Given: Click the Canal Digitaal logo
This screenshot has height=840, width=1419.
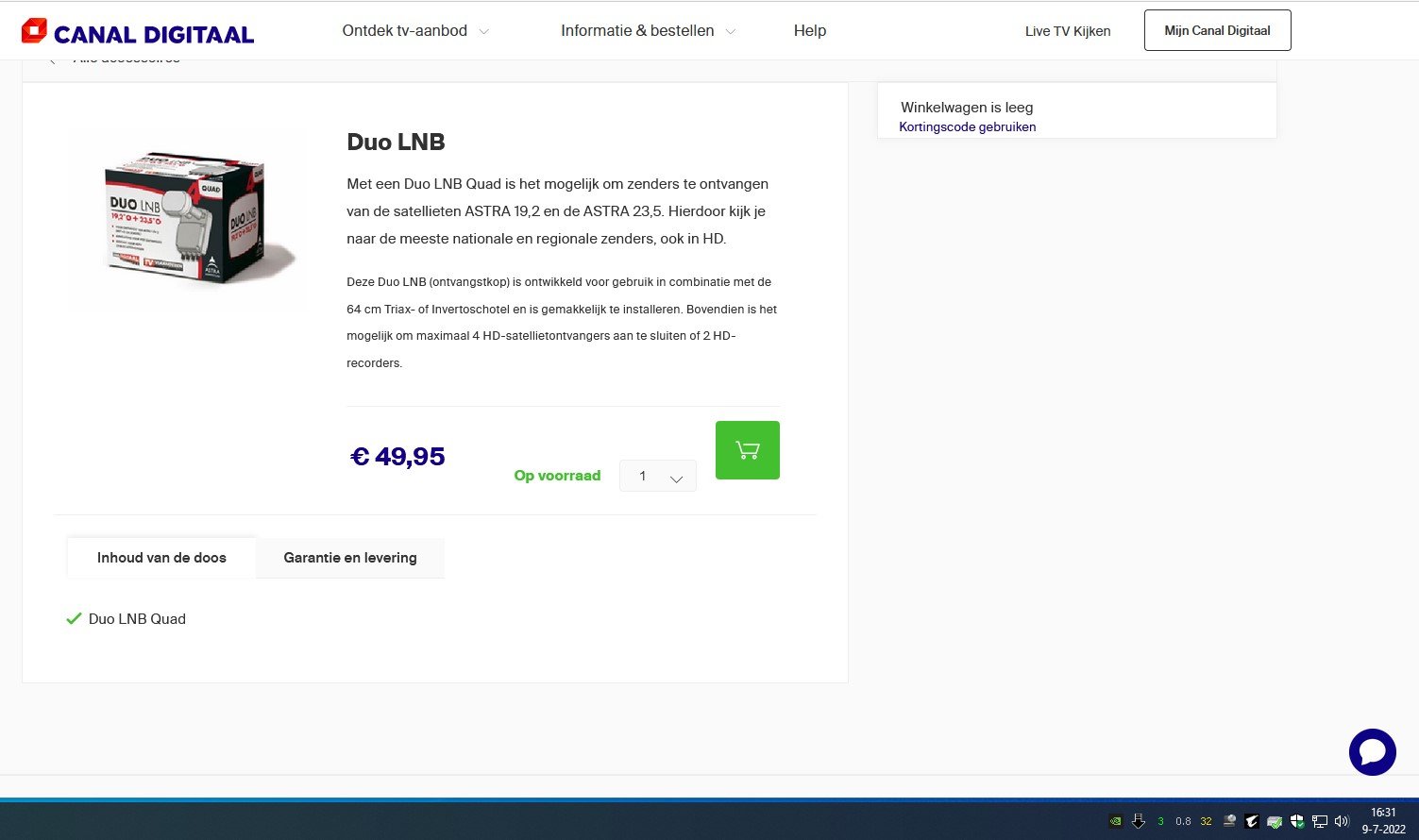Looking at the screenshot, I should 138,32.
